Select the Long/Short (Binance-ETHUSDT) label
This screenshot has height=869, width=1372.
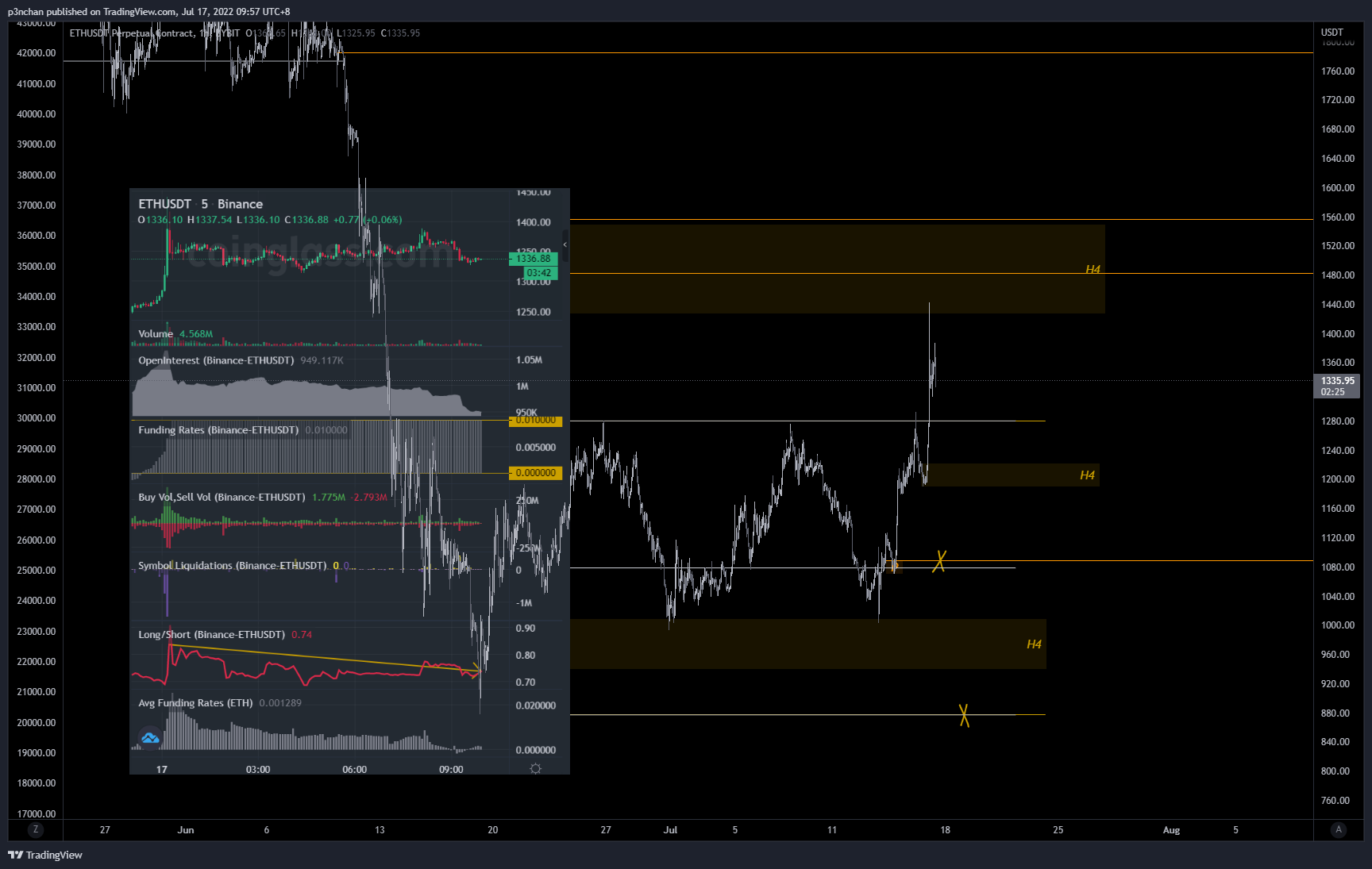(x=211, y=635)
